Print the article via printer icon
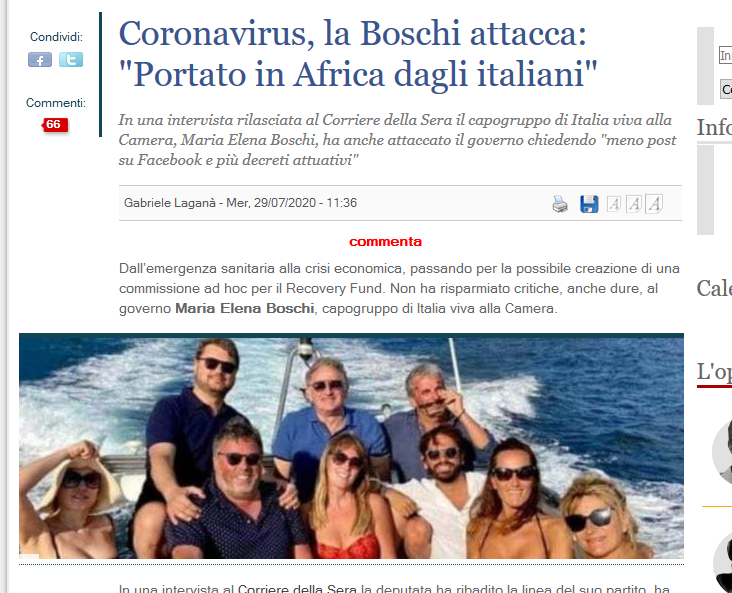 pos(560,204)
